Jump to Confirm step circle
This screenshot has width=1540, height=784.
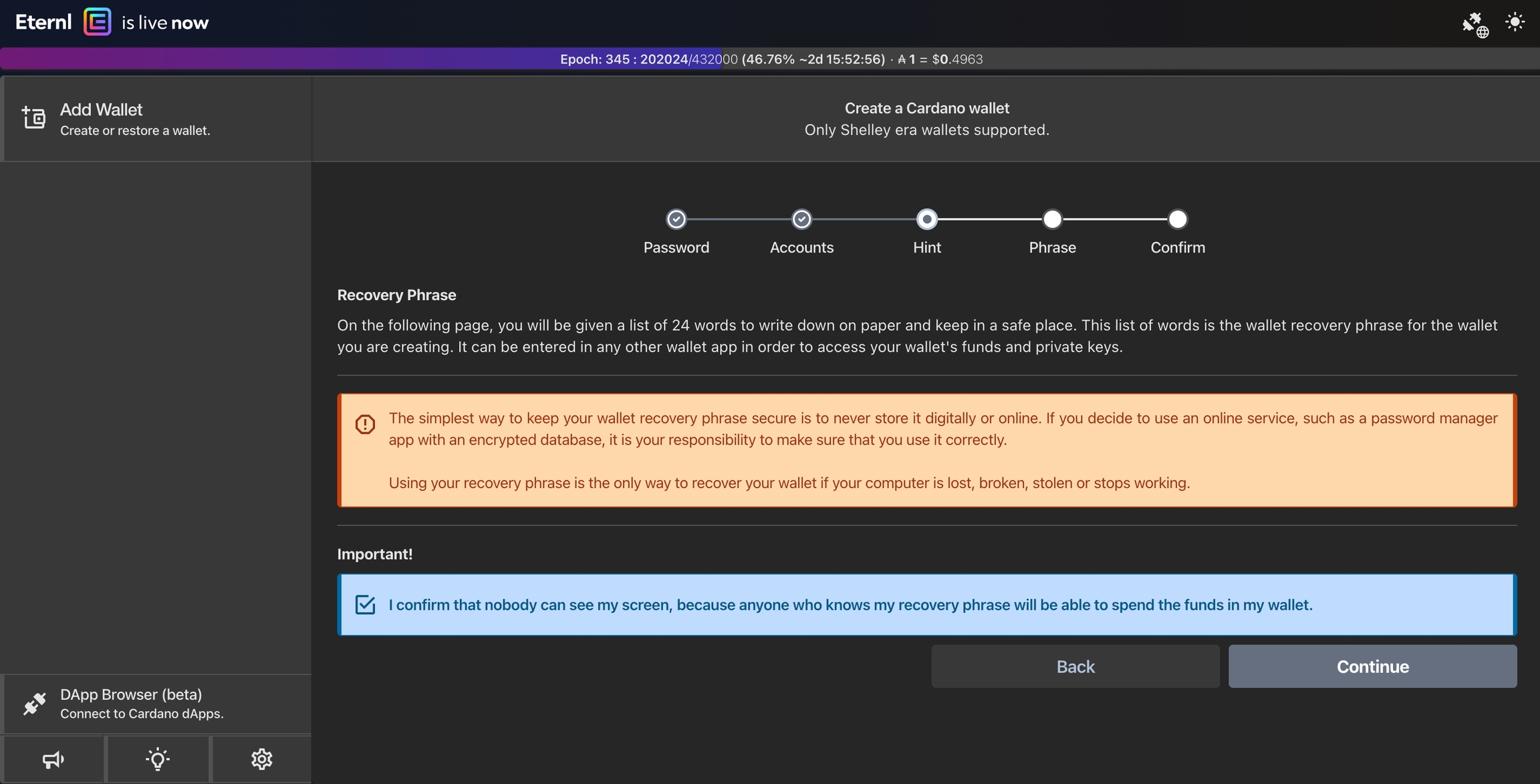click(1177, 219)
